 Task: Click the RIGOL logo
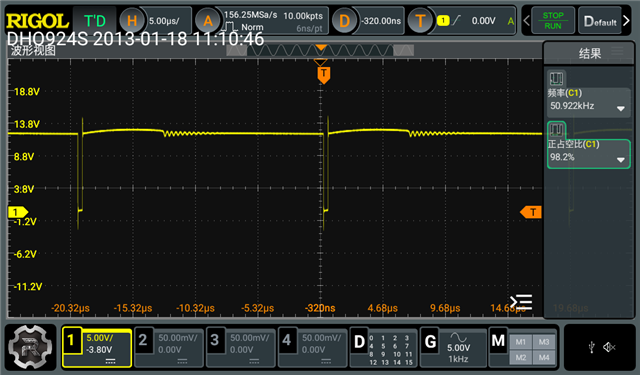click(37, 21)
